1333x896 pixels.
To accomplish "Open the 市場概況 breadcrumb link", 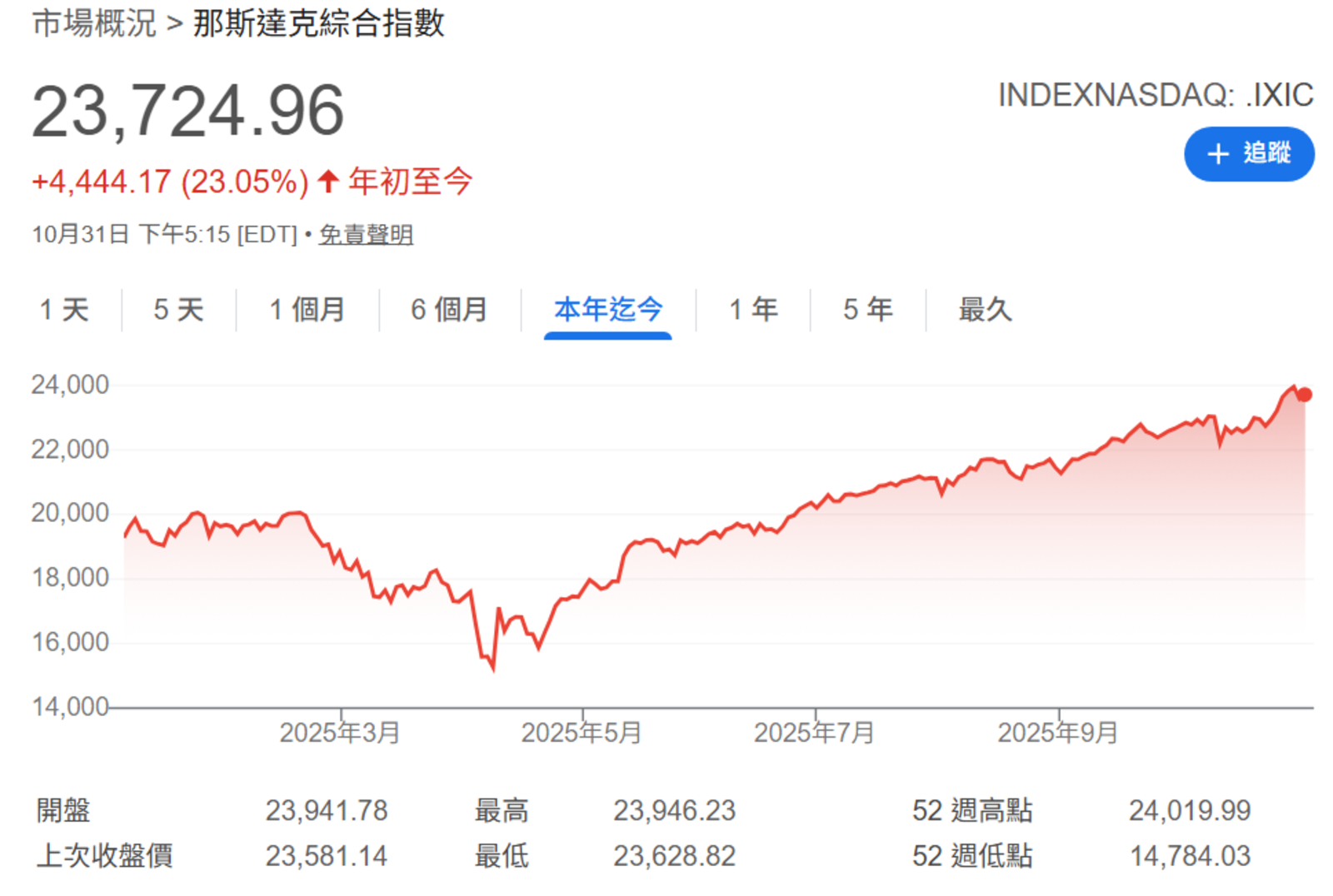I will [x=94, y=23].
